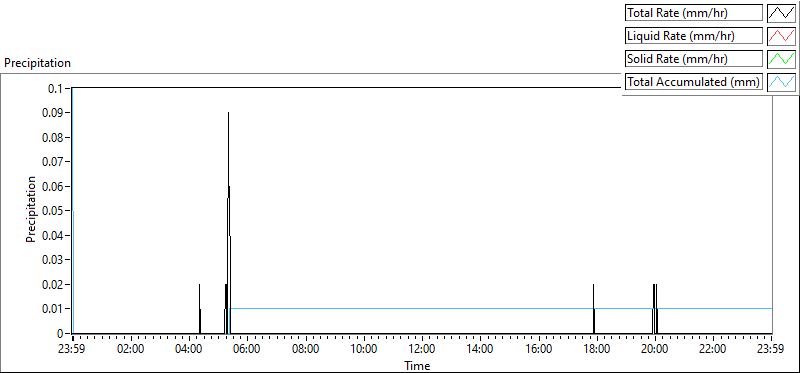The width and height of the screenshot is (800, 373).
Task: Click the Time x-axis title
Action: point(417,365)
